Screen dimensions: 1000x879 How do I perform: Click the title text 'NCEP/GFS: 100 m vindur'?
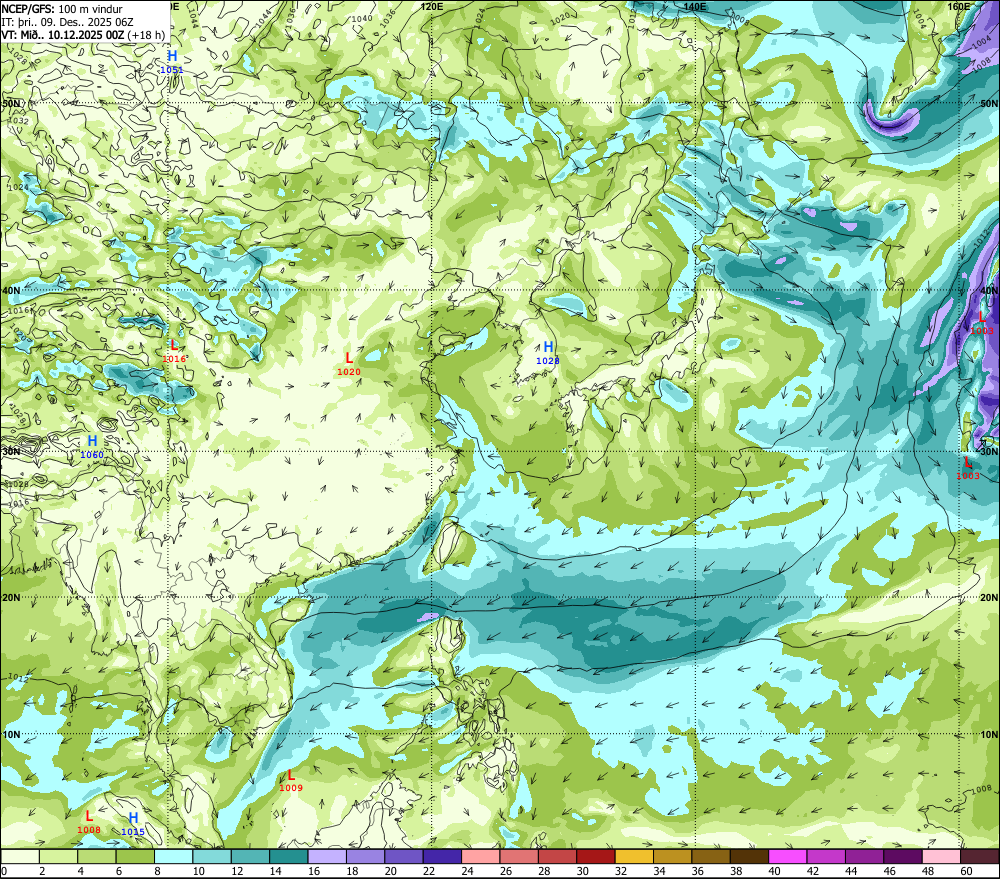tap(62, 9)
